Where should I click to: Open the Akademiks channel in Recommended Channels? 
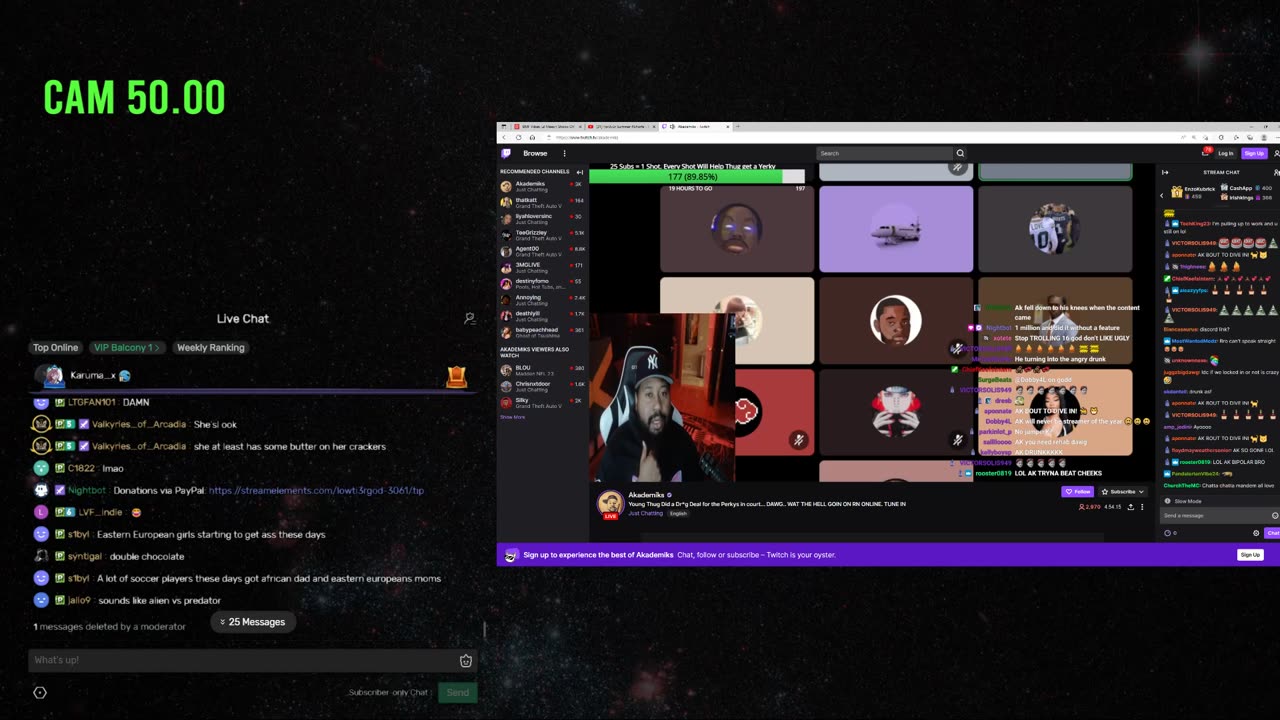point(542,186)
